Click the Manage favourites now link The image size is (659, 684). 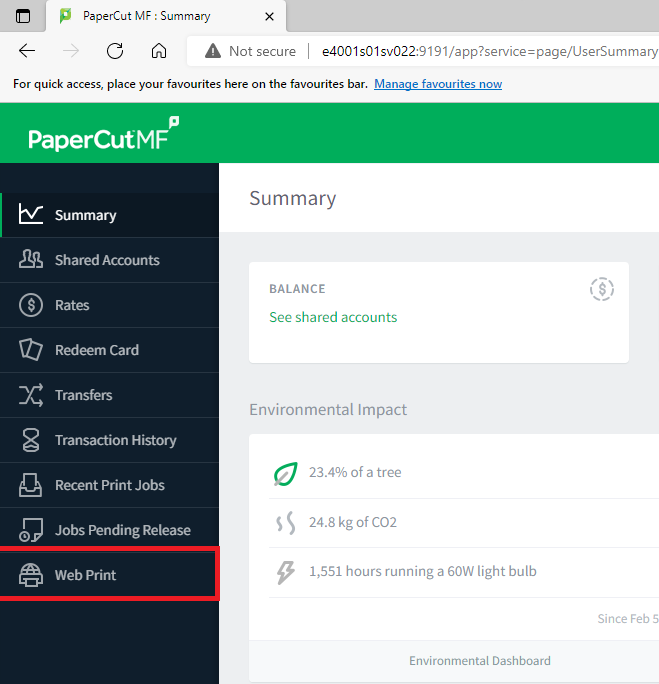pos(438,84)
